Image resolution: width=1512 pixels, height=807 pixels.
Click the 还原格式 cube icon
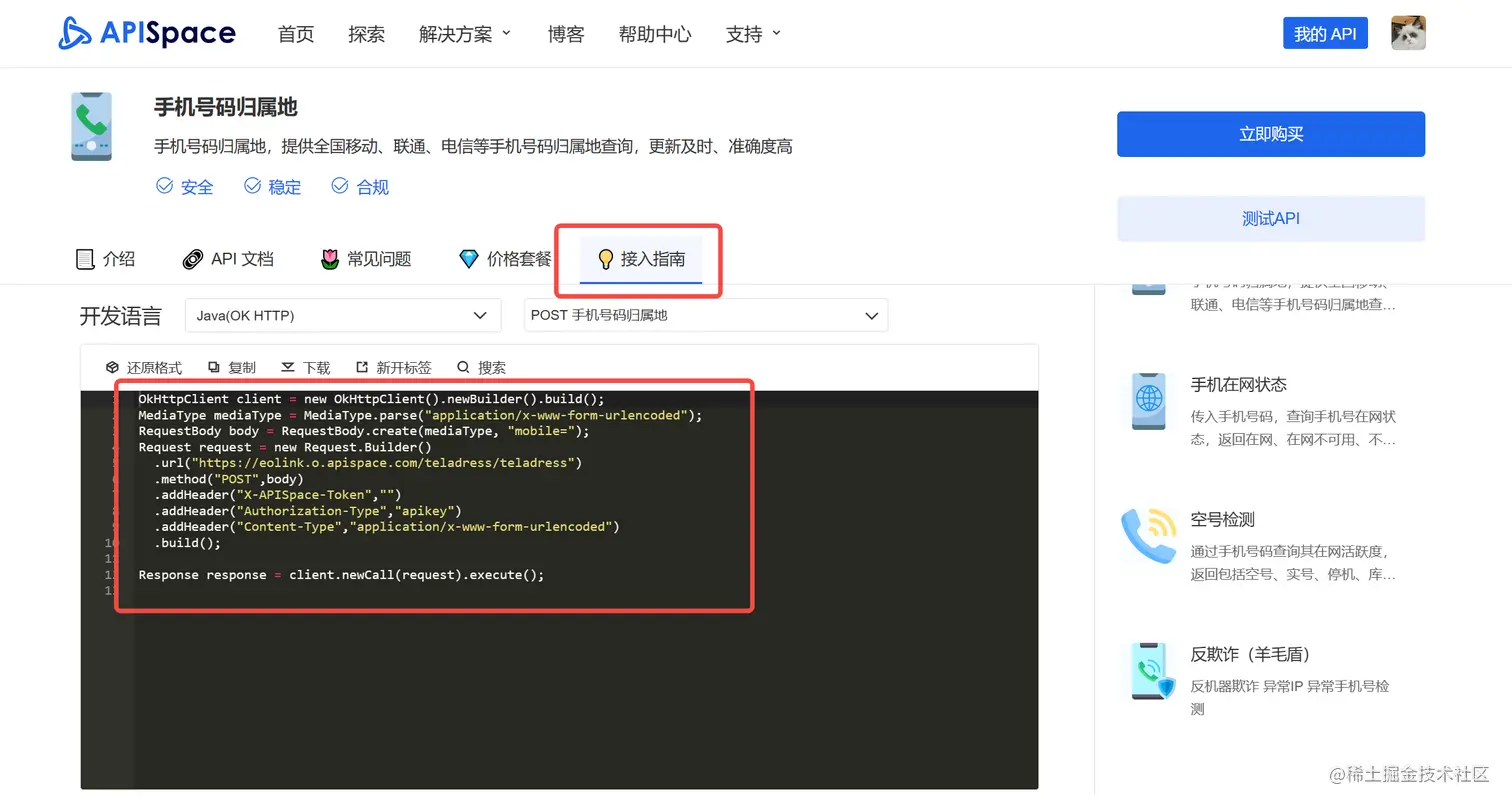point(112,368)
